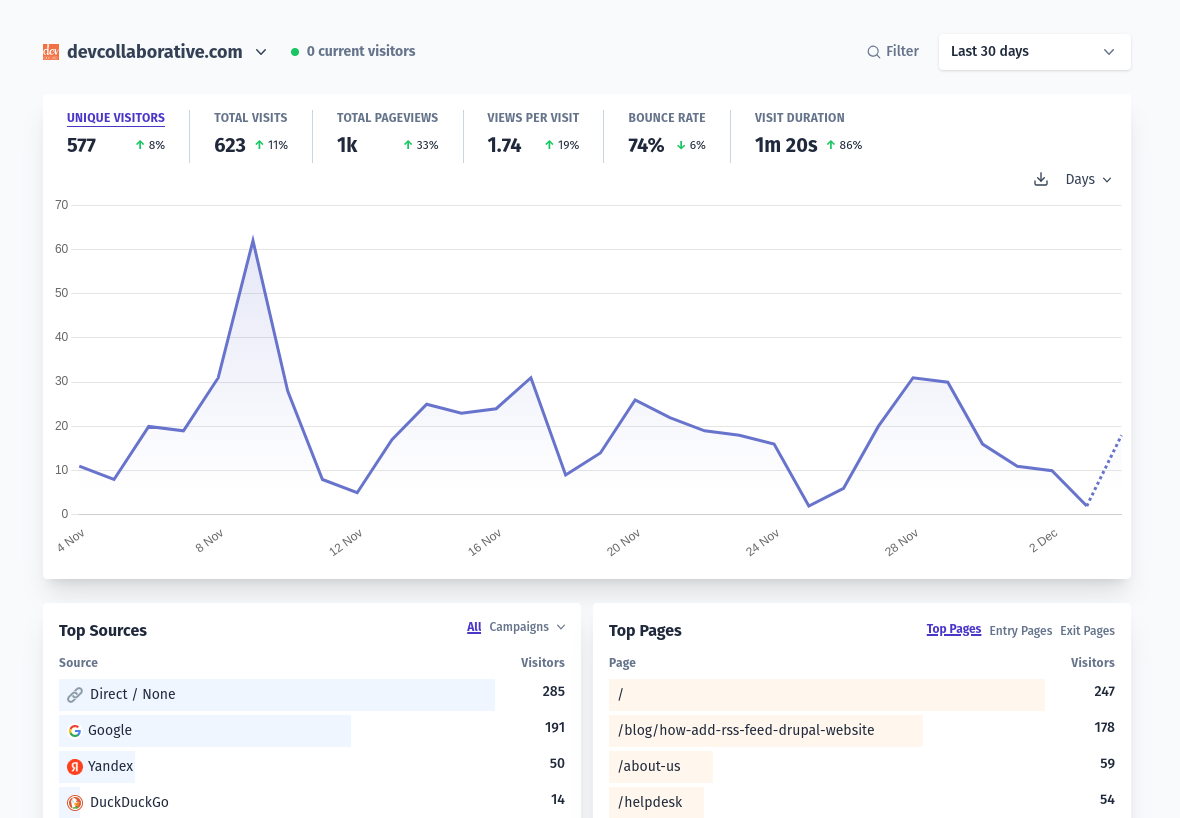Switch to the Exit Pages tab

pos(1087,630)
